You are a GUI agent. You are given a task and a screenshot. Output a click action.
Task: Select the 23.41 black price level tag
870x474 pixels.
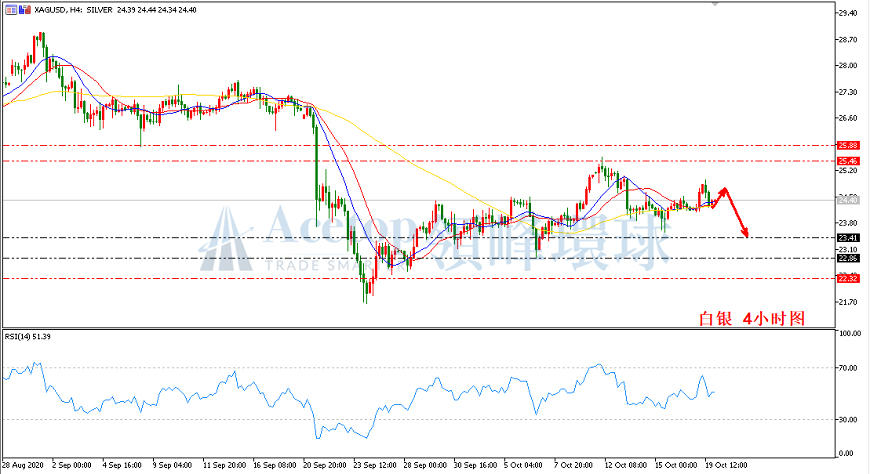point(848,238)
